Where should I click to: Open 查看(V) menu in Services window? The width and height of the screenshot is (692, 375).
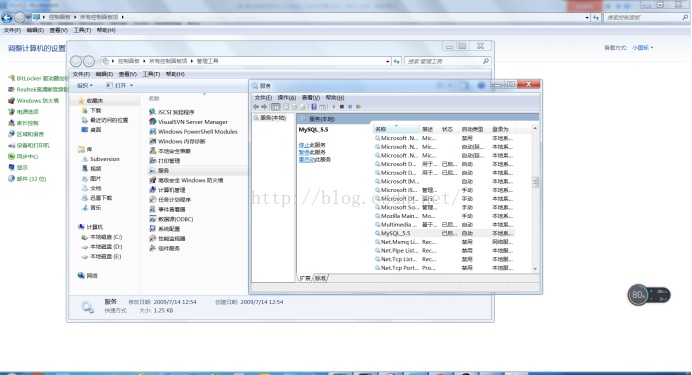(x=311, y=98)
